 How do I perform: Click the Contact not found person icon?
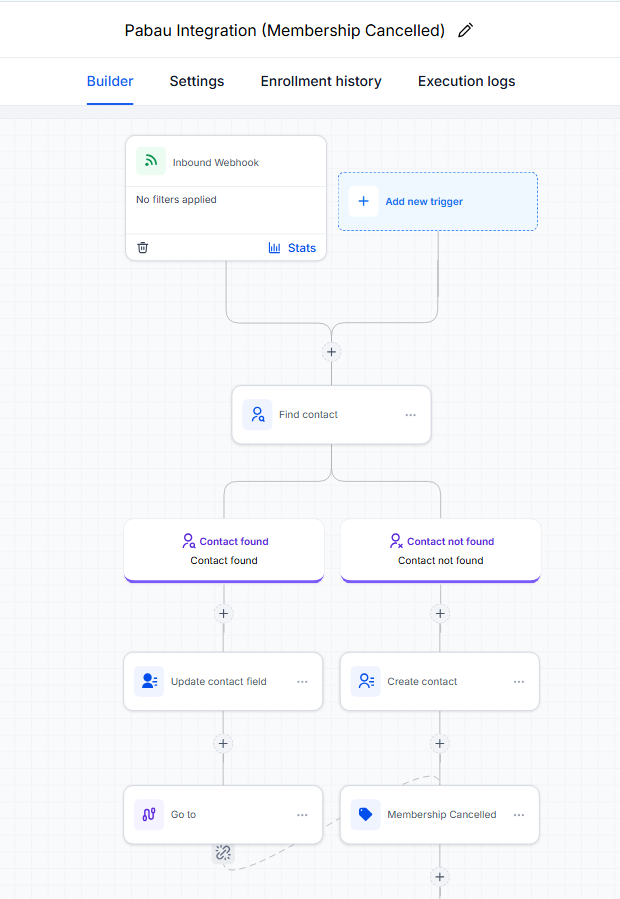tap(396, 541)
